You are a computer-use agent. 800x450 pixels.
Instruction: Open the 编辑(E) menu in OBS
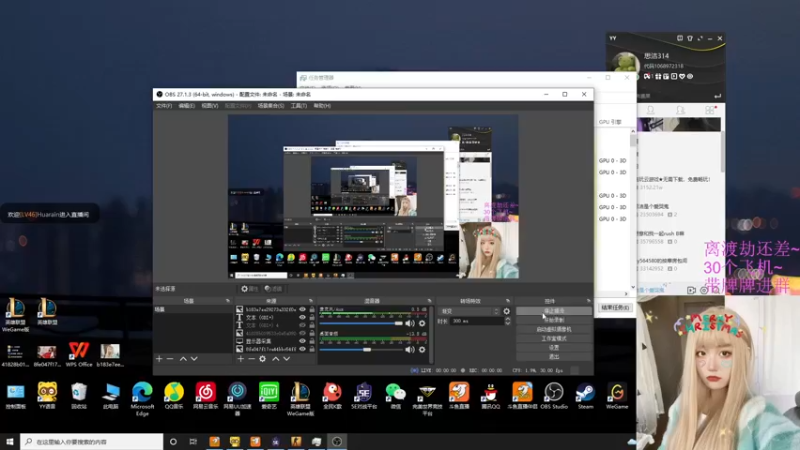[x=186, y=106]
